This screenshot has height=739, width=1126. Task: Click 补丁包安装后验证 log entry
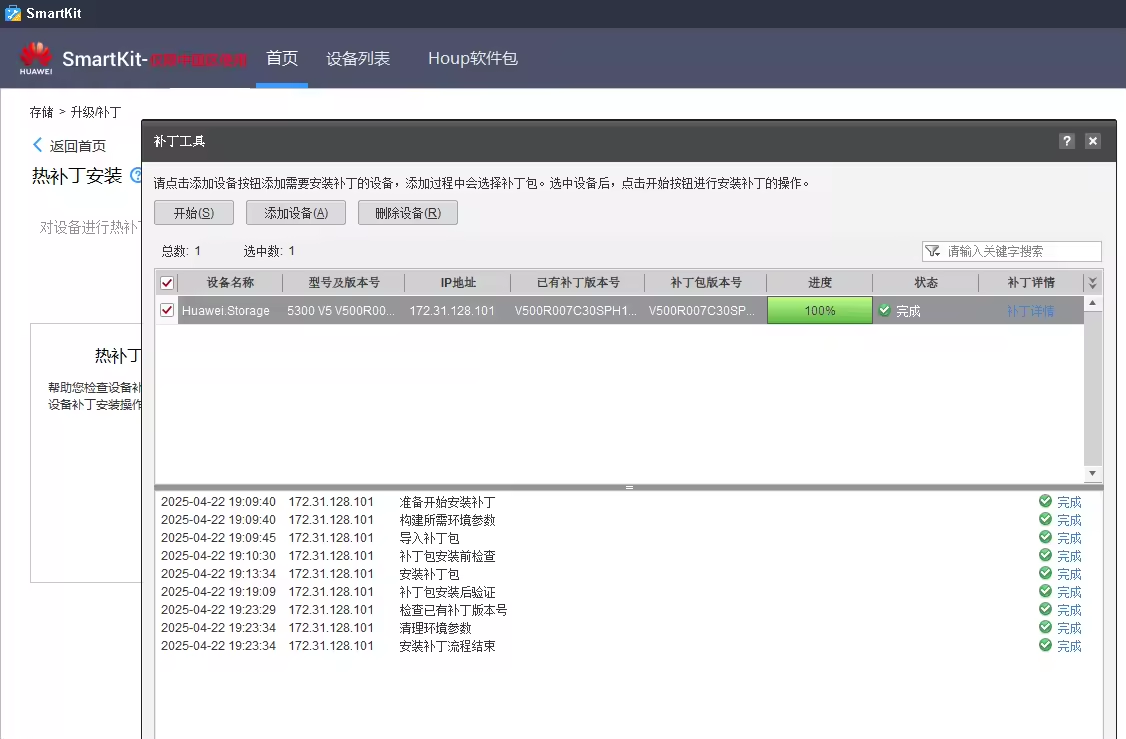[447, 592]
